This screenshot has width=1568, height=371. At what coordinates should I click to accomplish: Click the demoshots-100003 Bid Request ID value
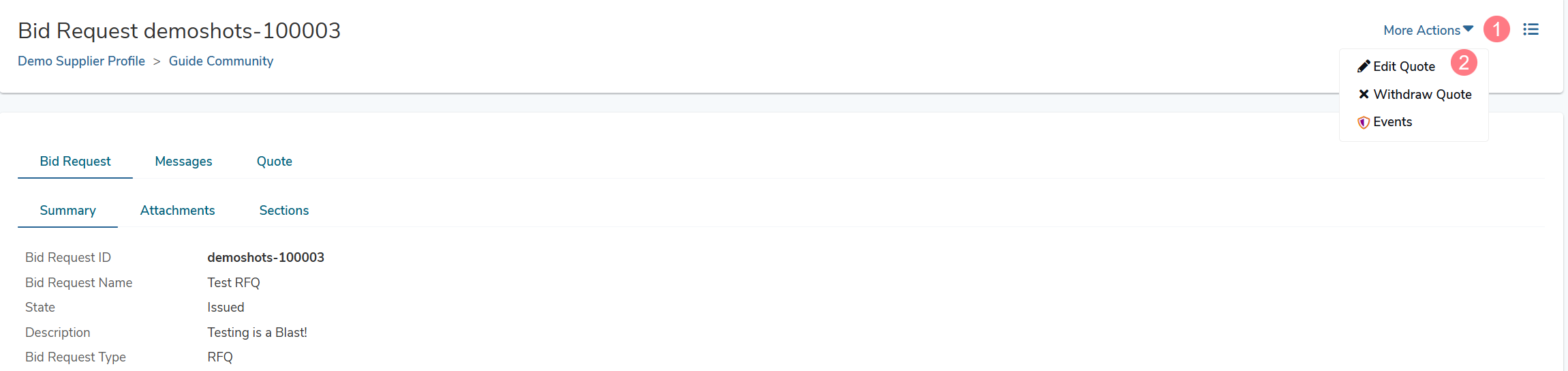[x=266, y=258]
